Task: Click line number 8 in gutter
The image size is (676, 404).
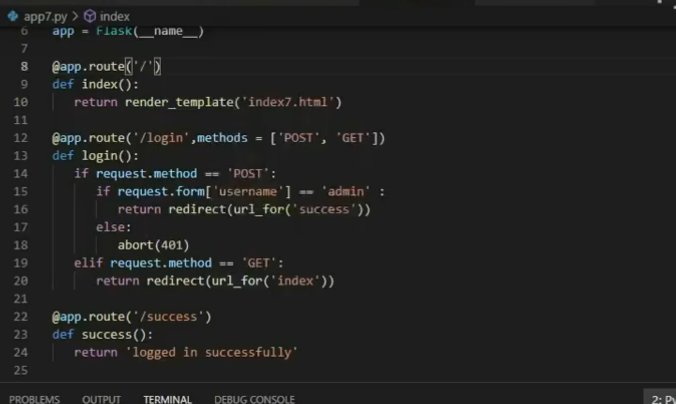Action: [24, 66]
